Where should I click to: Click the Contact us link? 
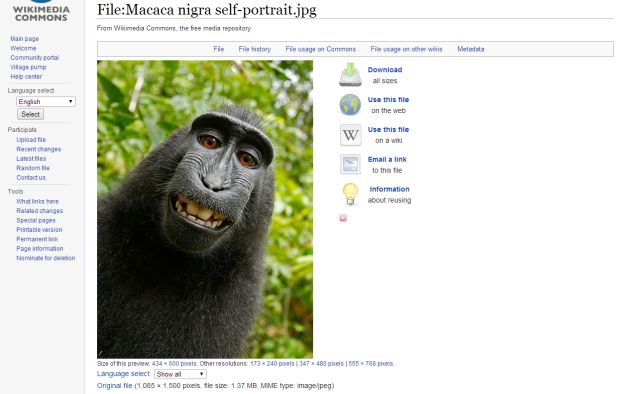point(31,177)
